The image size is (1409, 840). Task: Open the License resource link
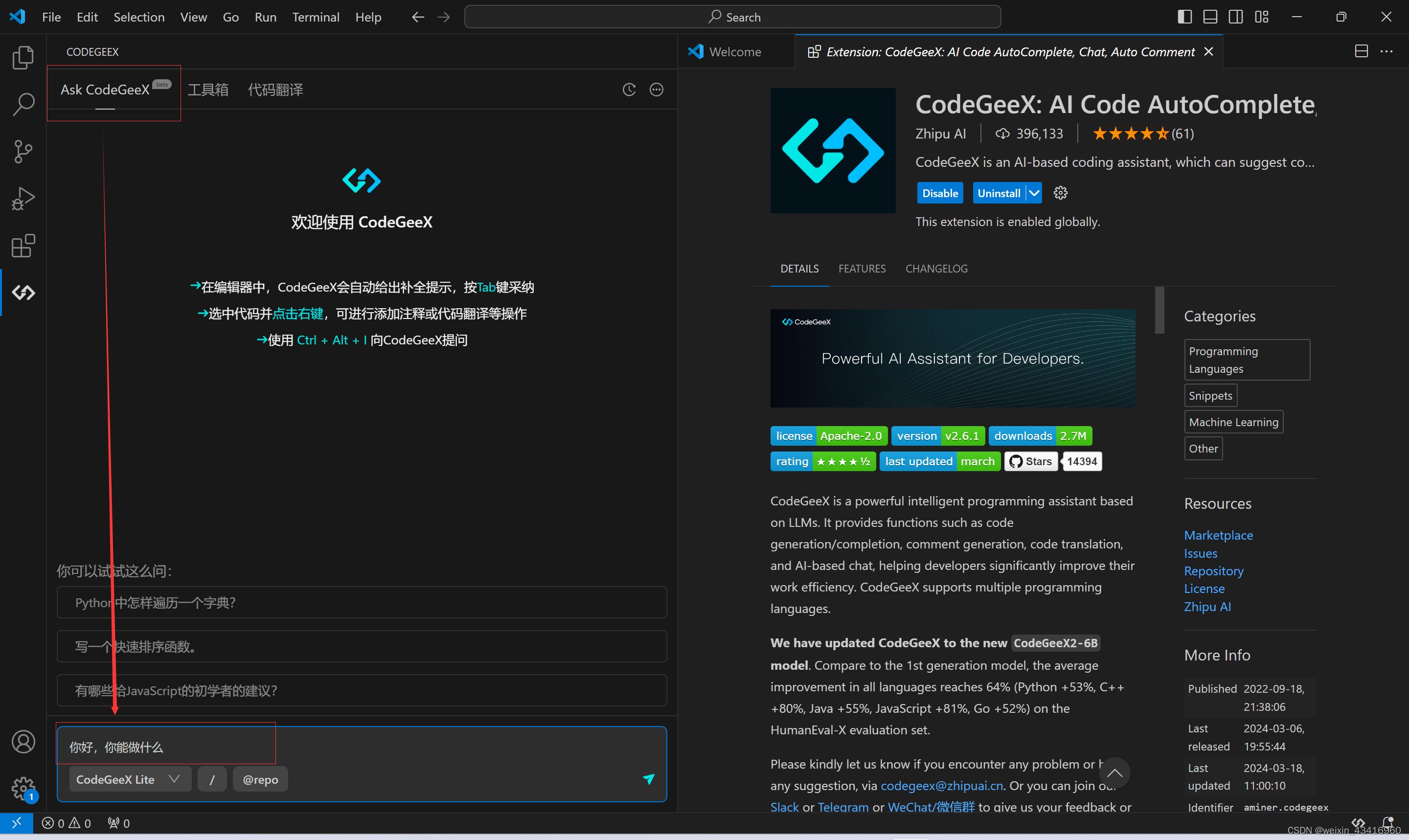(1204, 589)
